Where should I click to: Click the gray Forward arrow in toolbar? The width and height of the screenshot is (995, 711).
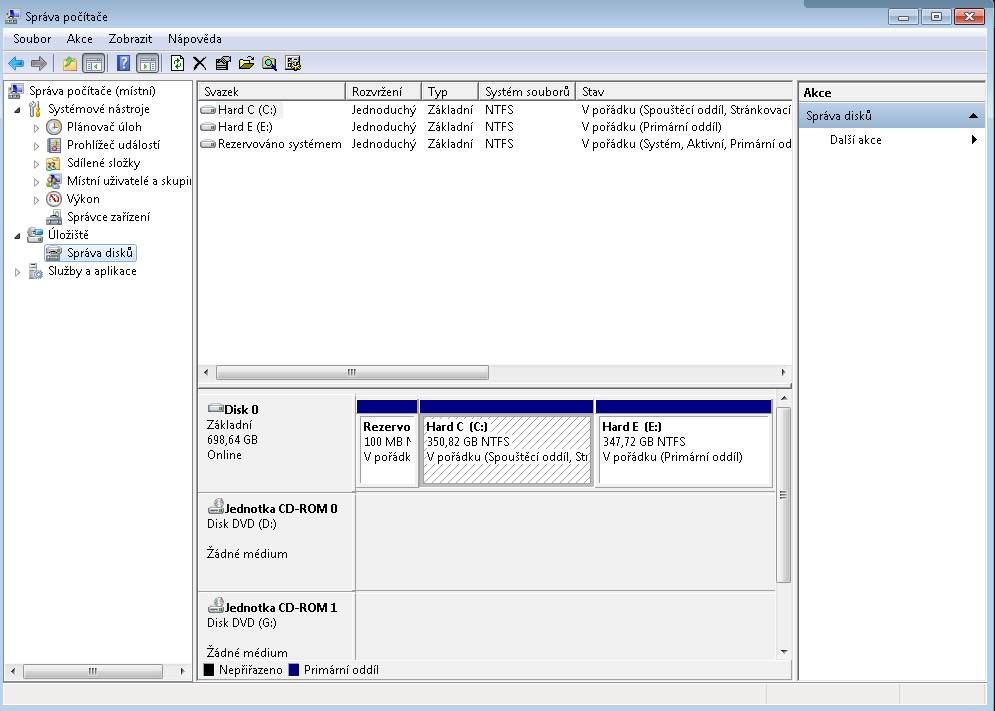point(39,63)
